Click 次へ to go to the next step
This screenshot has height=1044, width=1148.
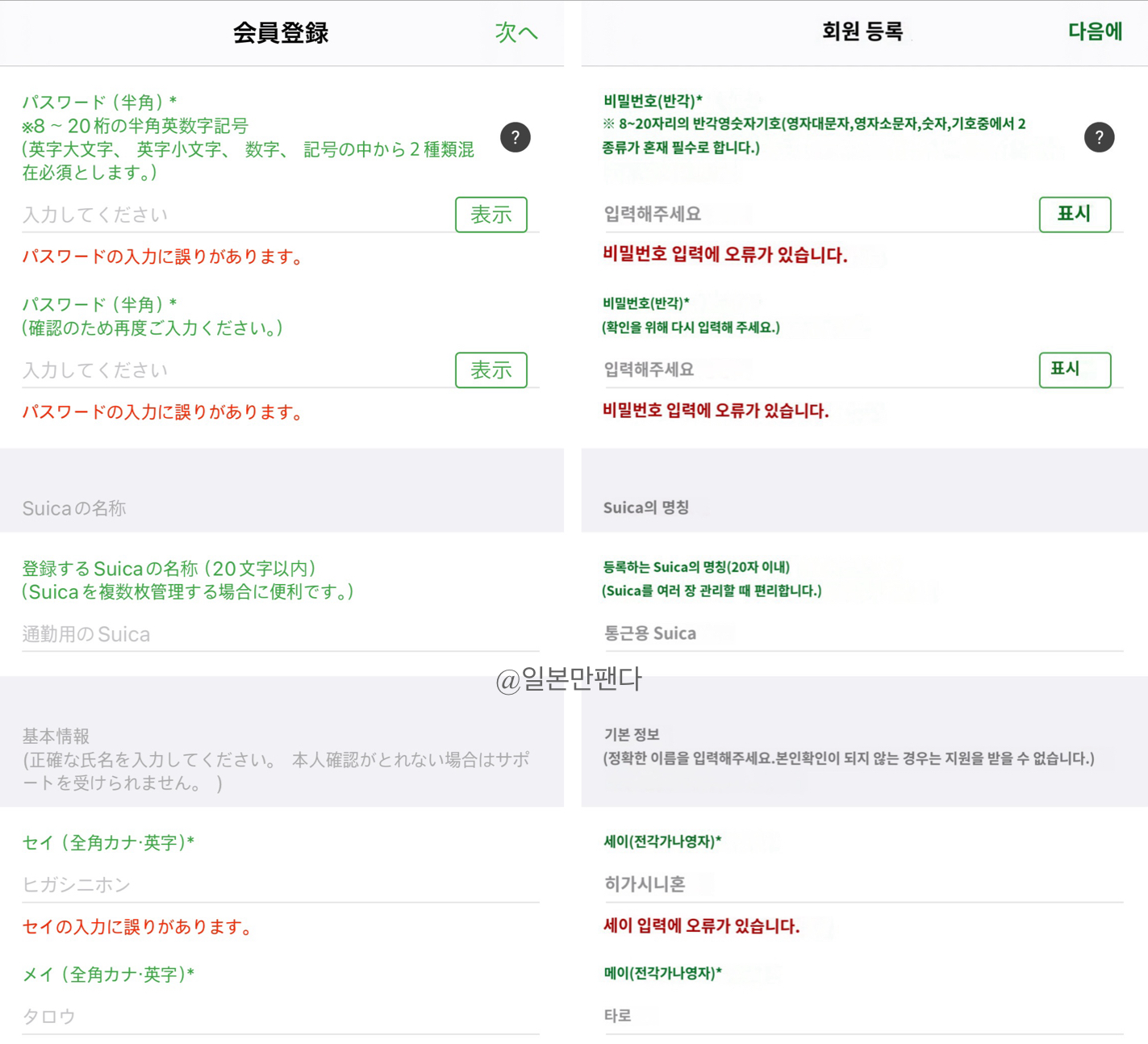click(x=516, y=34)
